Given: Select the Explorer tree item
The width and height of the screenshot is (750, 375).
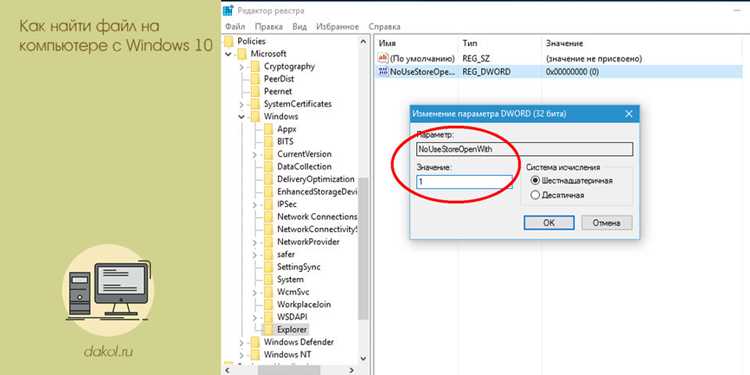Looking at the screenshot, I should (292, 330).
